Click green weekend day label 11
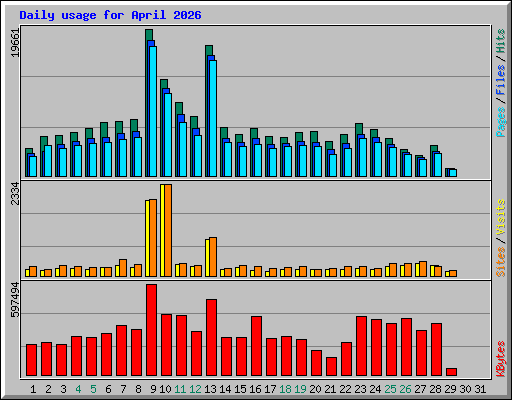 click(180, 389)
